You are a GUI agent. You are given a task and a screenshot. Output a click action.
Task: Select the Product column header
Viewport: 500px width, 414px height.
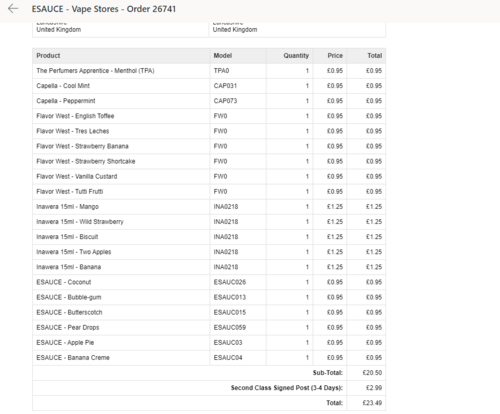(x=48, y=56)
